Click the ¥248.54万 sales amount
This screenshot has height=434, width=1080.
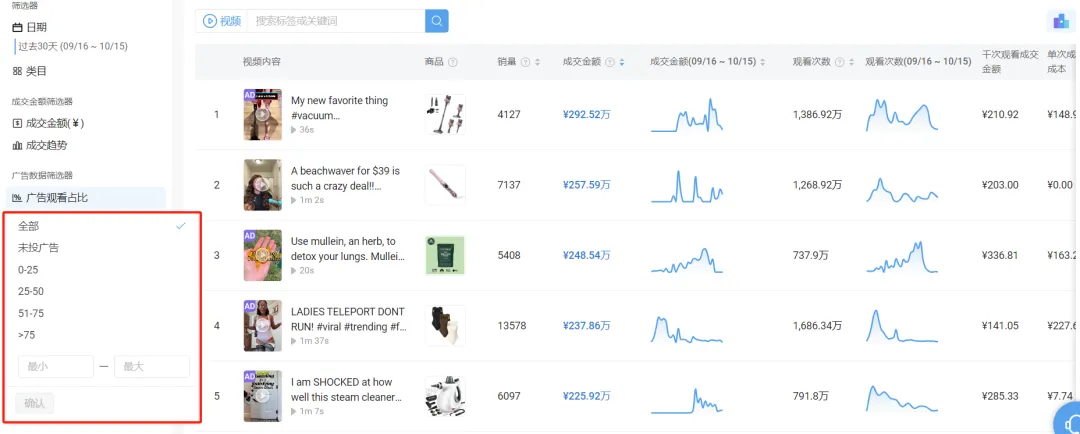[x=586, y=255]
